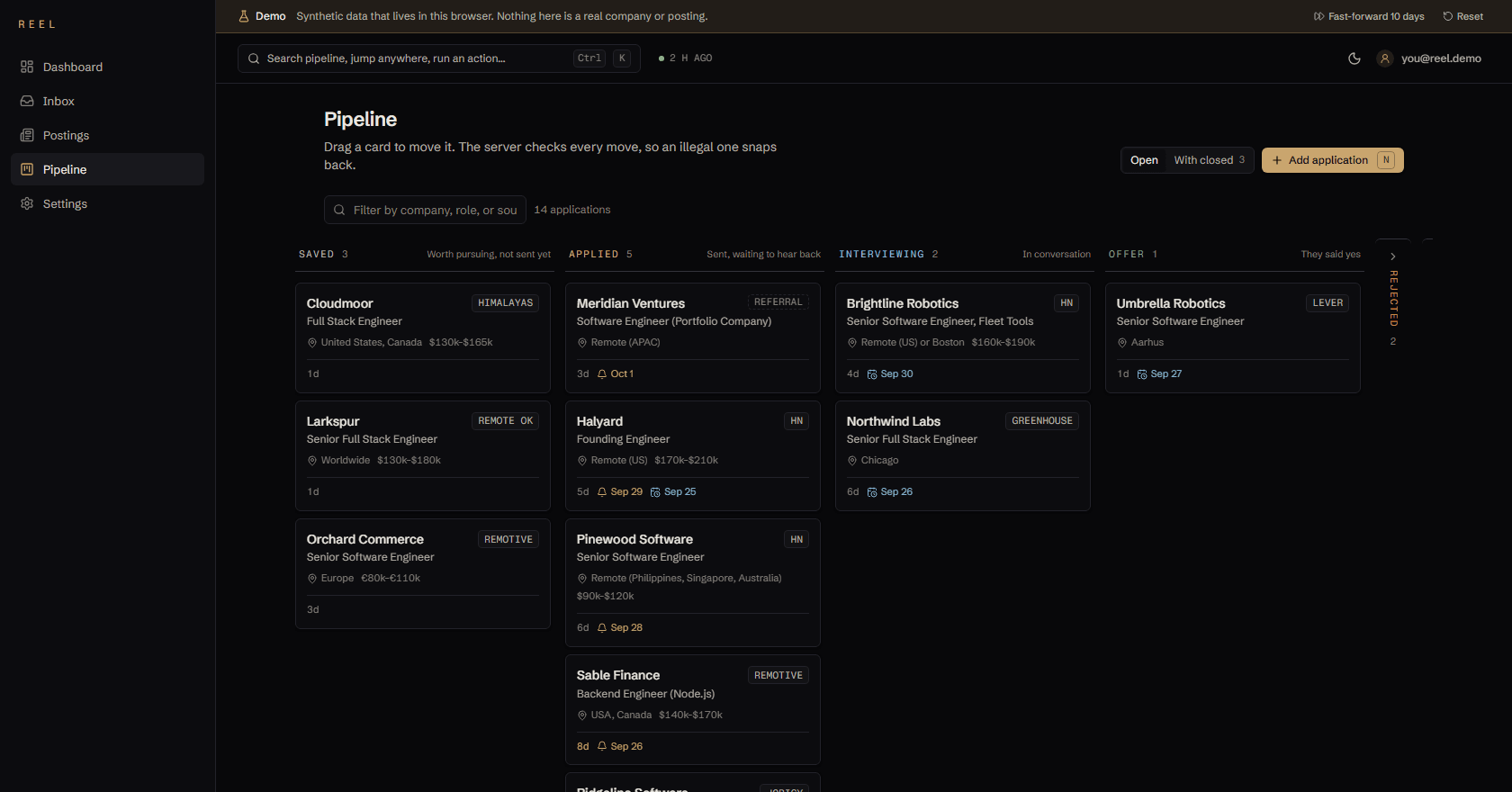The height and width of the screenshot is (792, 1512).
Task: Open the Northwind Labs card
Action: pos(963,455)
